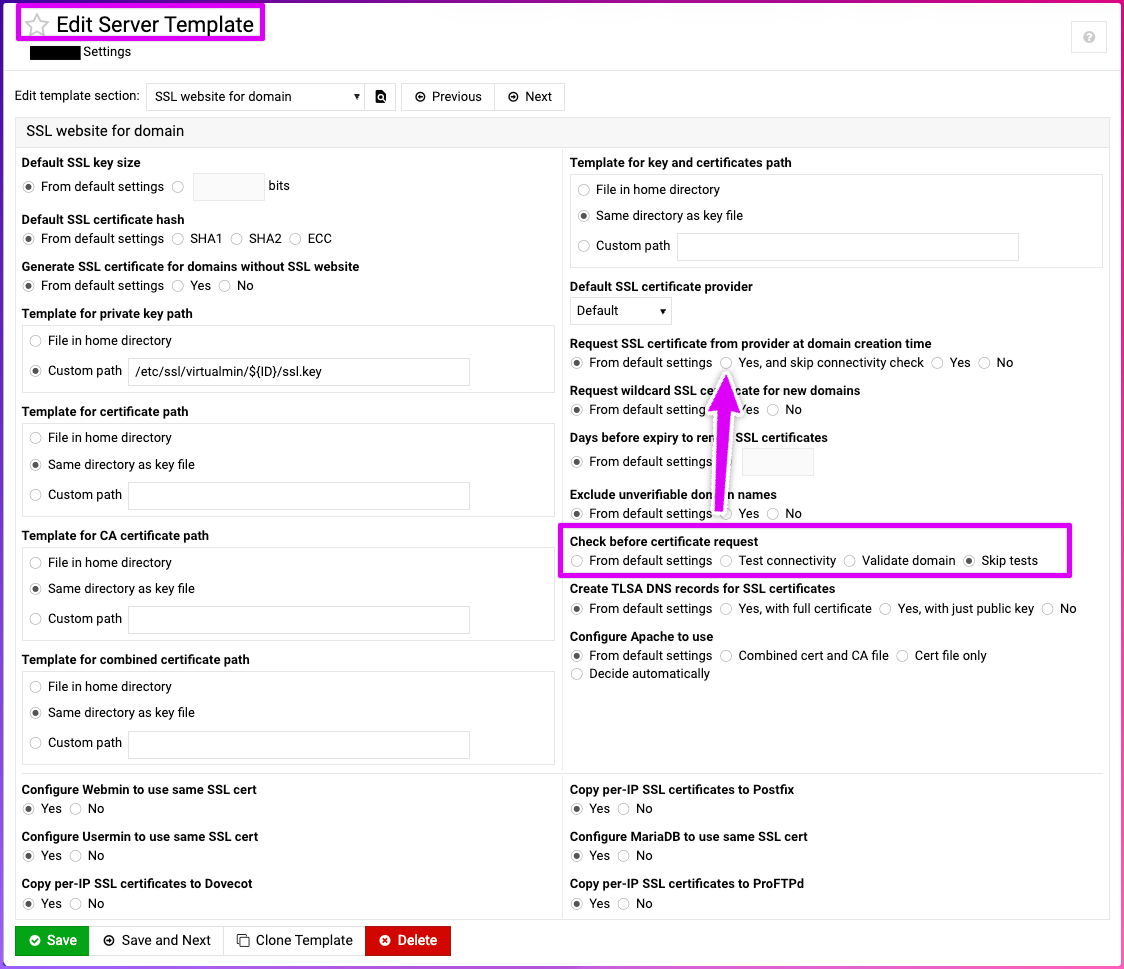Go to Previous template section
Viewport: 1124px width, 969px height.
pyautogui.click(x=448, y=97)
